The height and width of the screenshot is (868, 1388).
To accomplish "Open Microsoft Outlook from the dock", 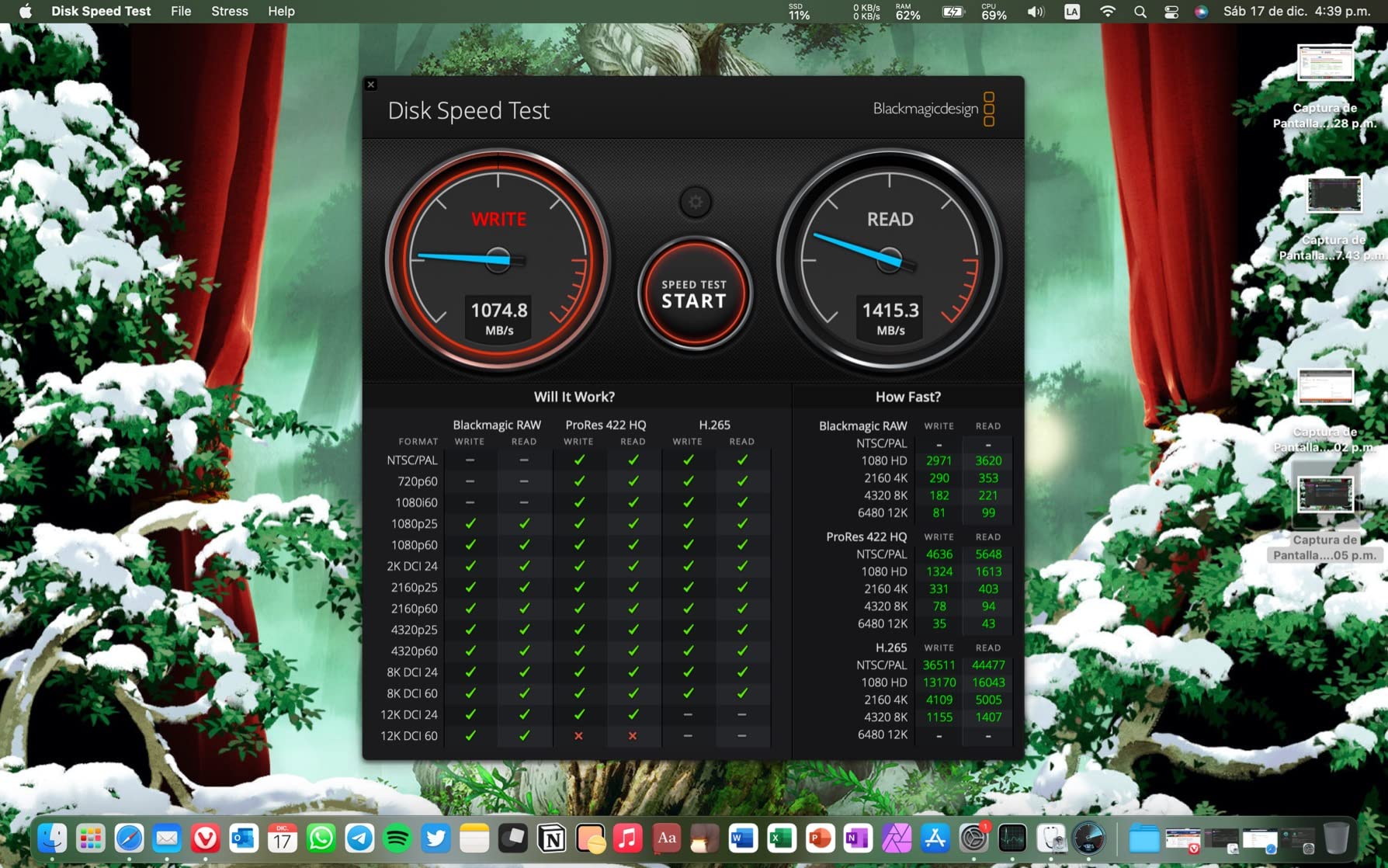I will [244, 838].
